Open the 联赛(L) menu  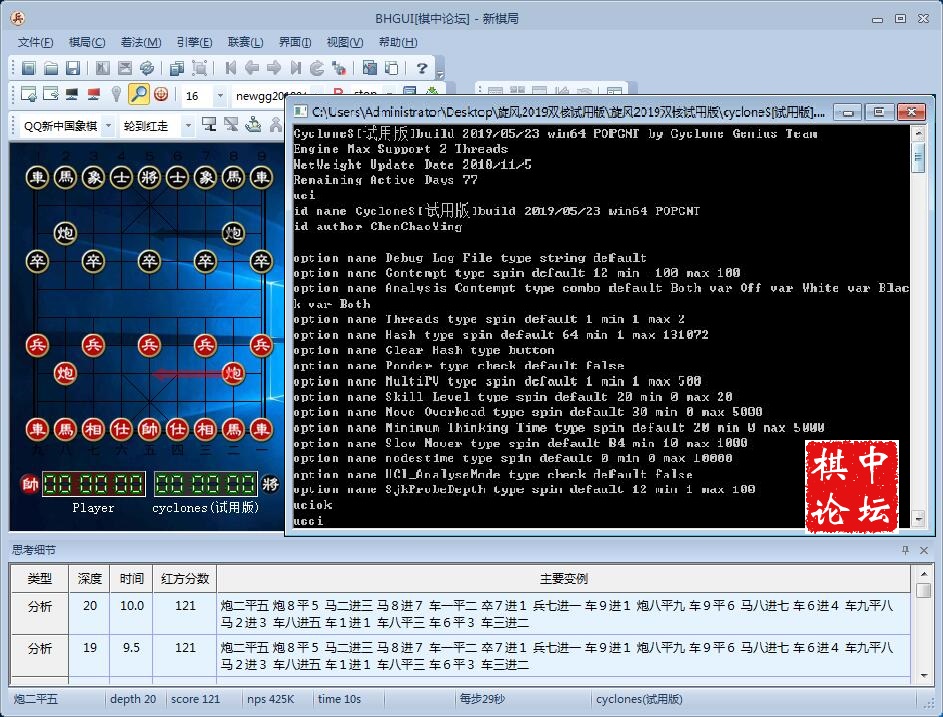(x=245, y=42)
